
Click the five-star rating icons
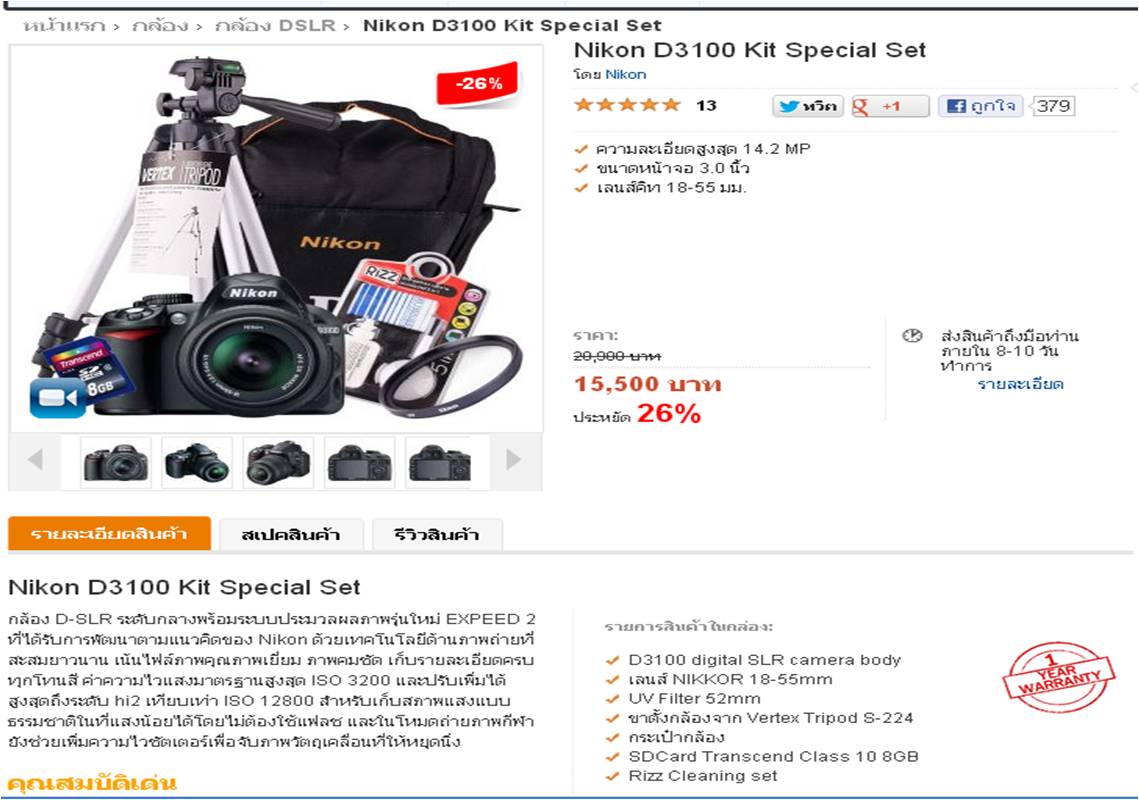[628, 105]
